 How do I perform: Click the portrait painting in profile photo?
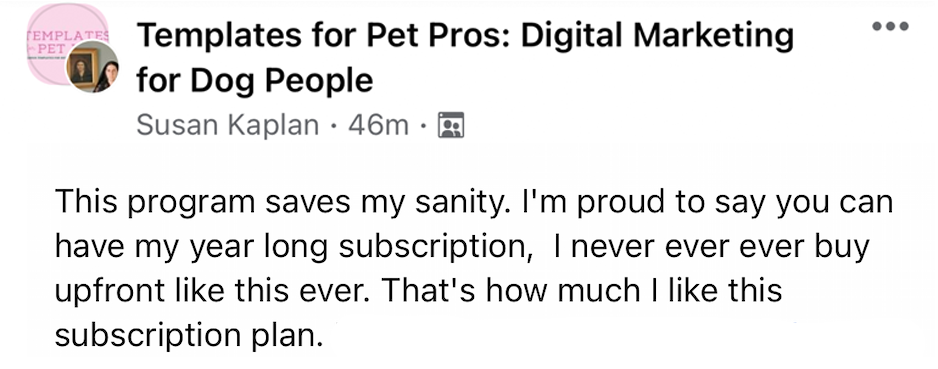pos(81,70)
